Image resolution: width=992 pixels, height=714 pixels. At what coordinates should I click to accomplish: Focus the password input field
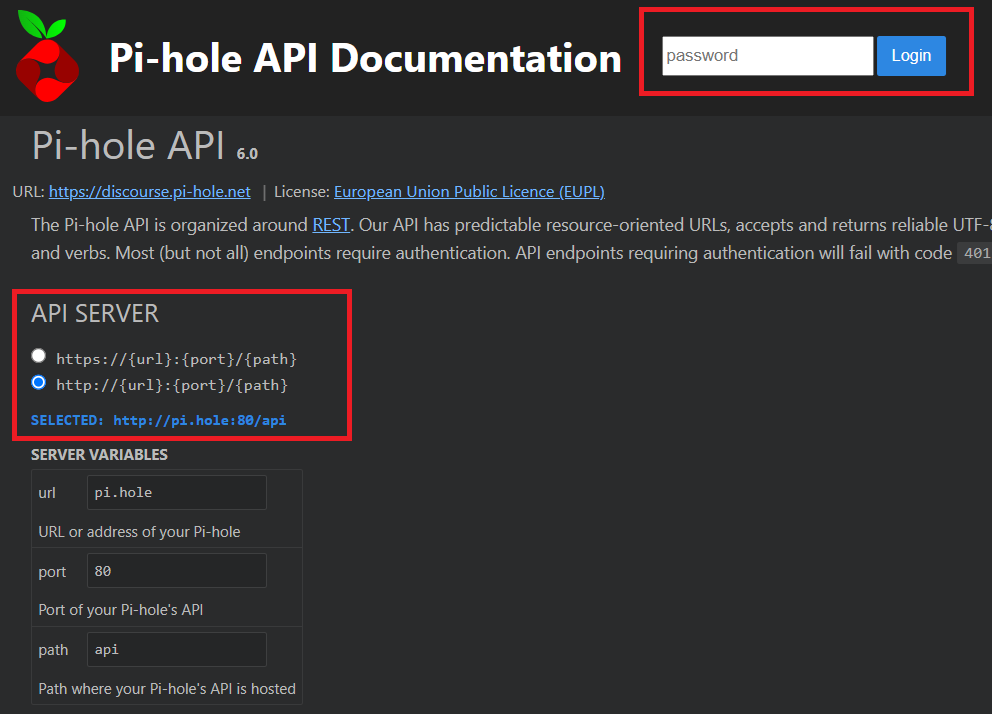767,56
